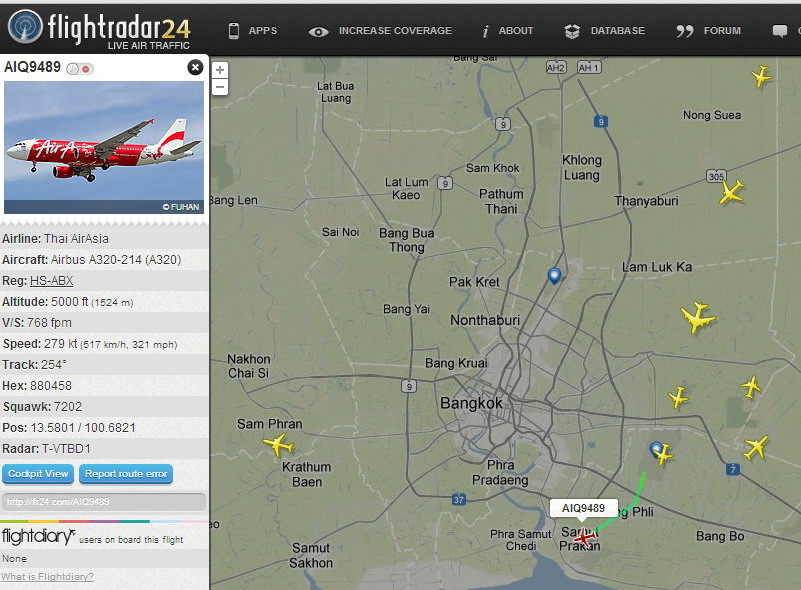The width and height of the screenshot is (801, 590).
Task: Toggle the follow-aircraft switch beside AIQ9489
Action: coord(80,68)
